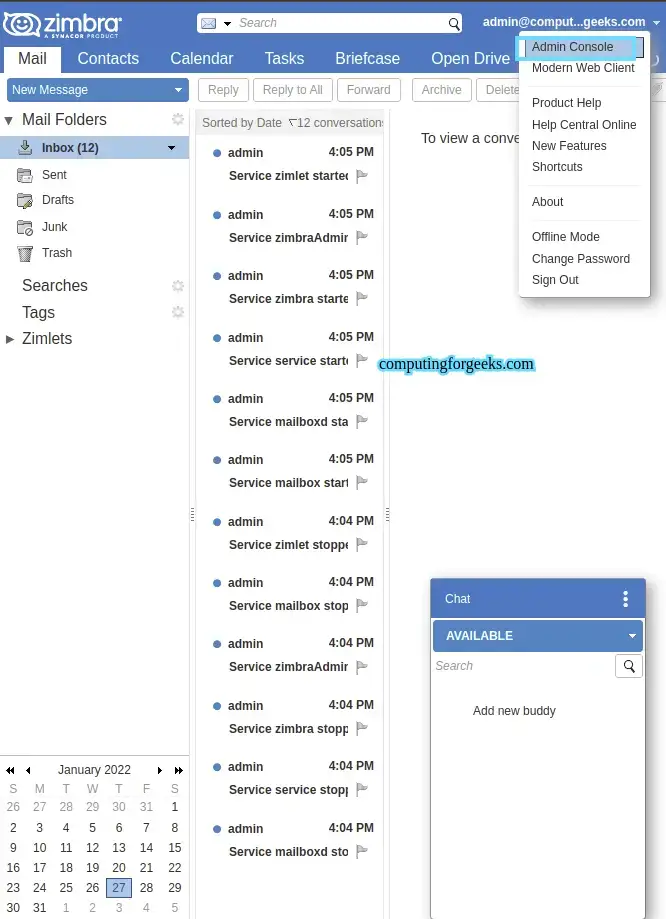Go to next month in mini calendar
Screen dimensions: 666x919
point(159,770)
